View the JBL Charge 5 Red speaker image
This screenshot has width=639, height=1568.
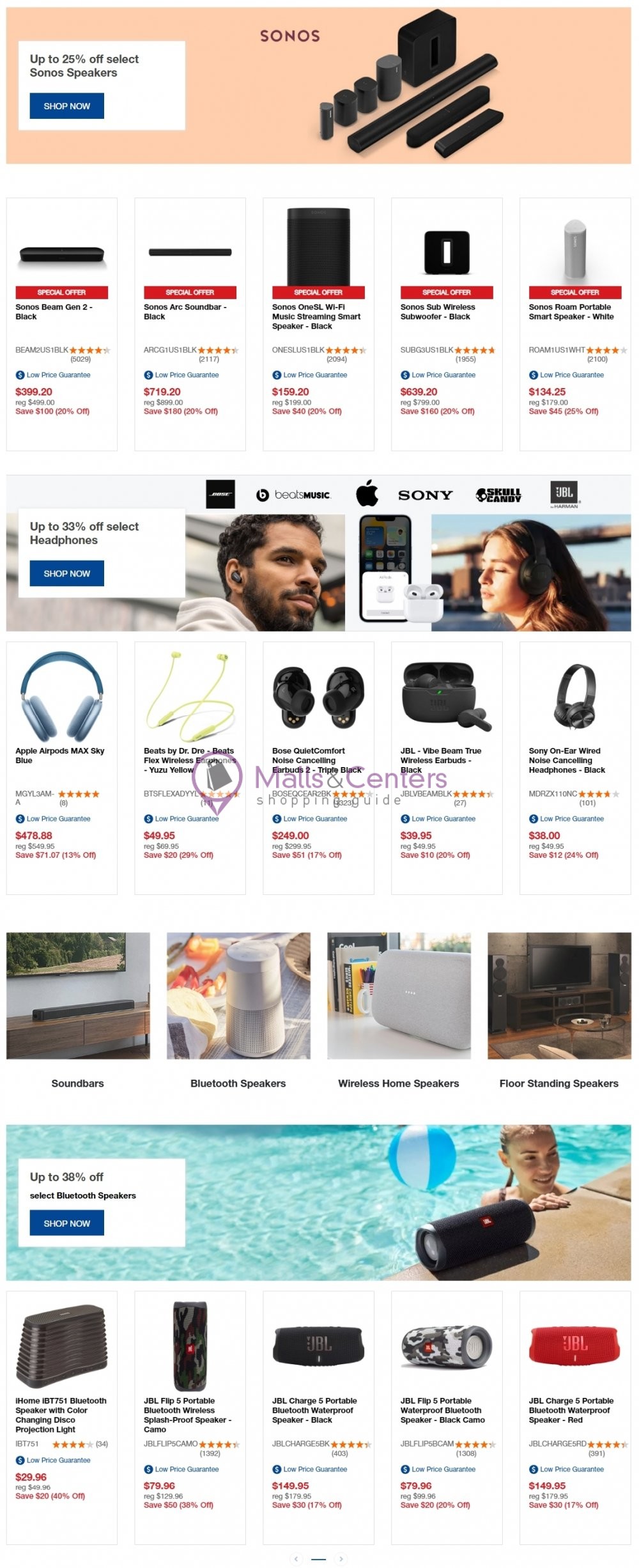[574, 1343]
